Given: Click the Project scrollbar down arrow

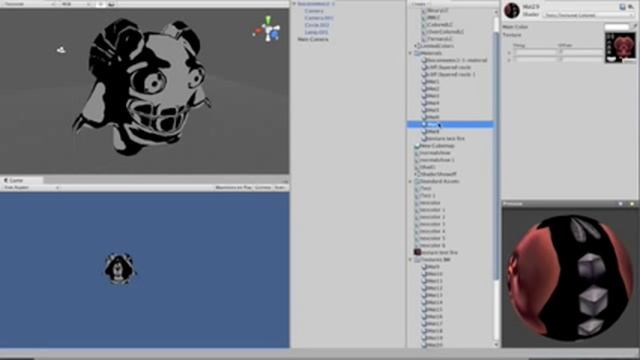Looking at the screenshot, I should tap(496, 345).
